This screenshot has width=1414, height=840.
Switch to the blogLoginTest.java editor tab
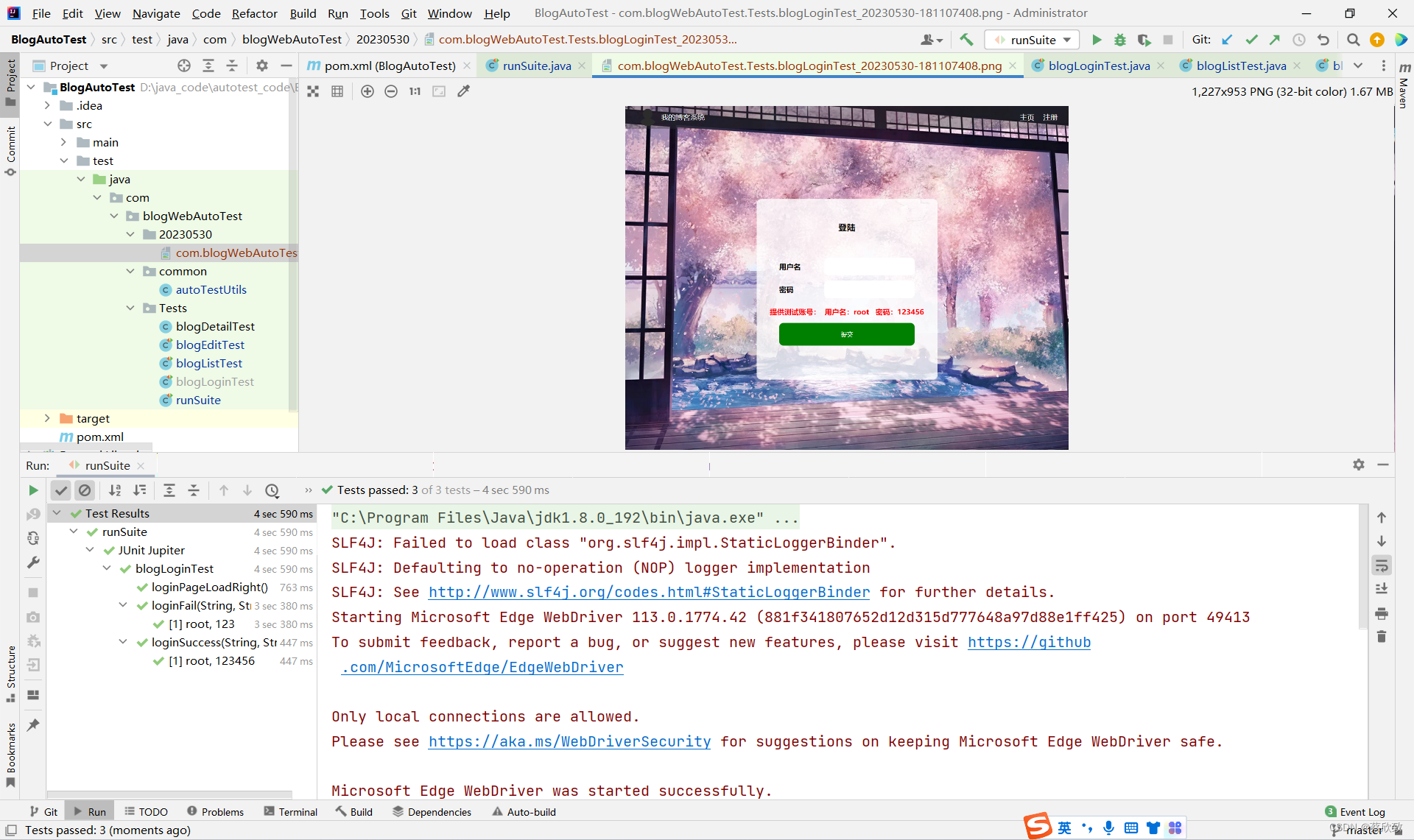pos(1098,66)
